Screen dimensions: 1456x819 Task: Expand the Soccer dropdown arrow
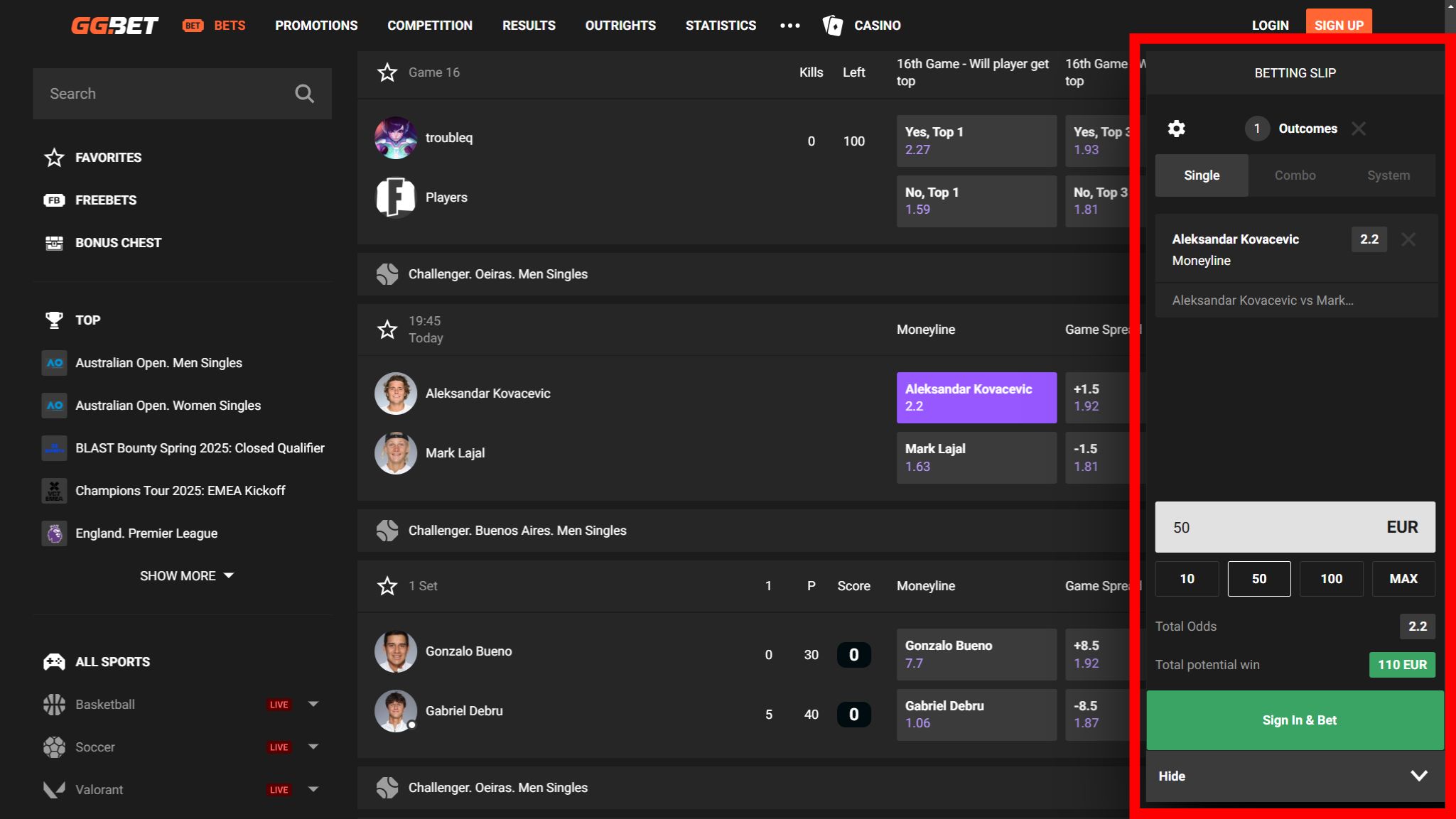coord(313,747)
